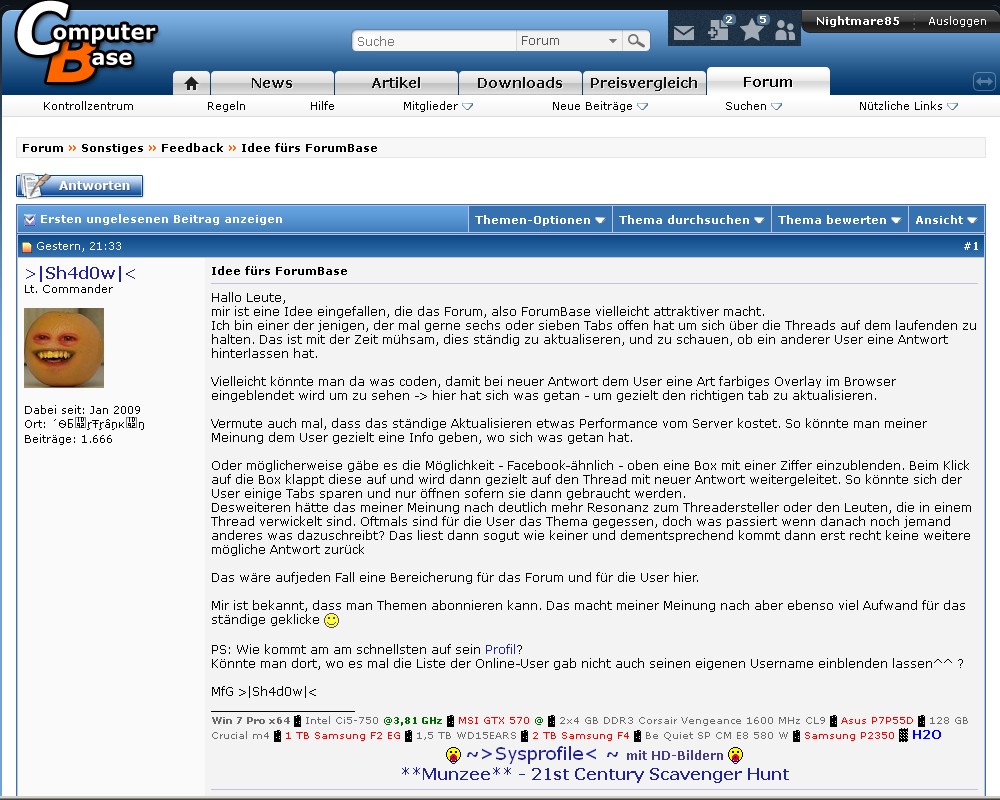This screenshot has width=1000, height=800.
Task: Open the Profil link in post
Action: click(x=501, y=649)
